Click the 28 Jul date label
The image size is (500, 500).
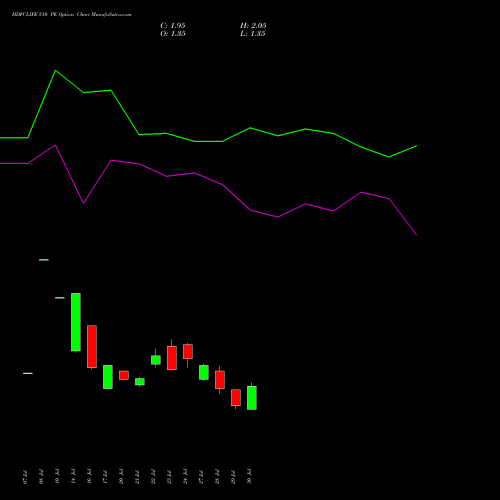click(x=217, y=476)
